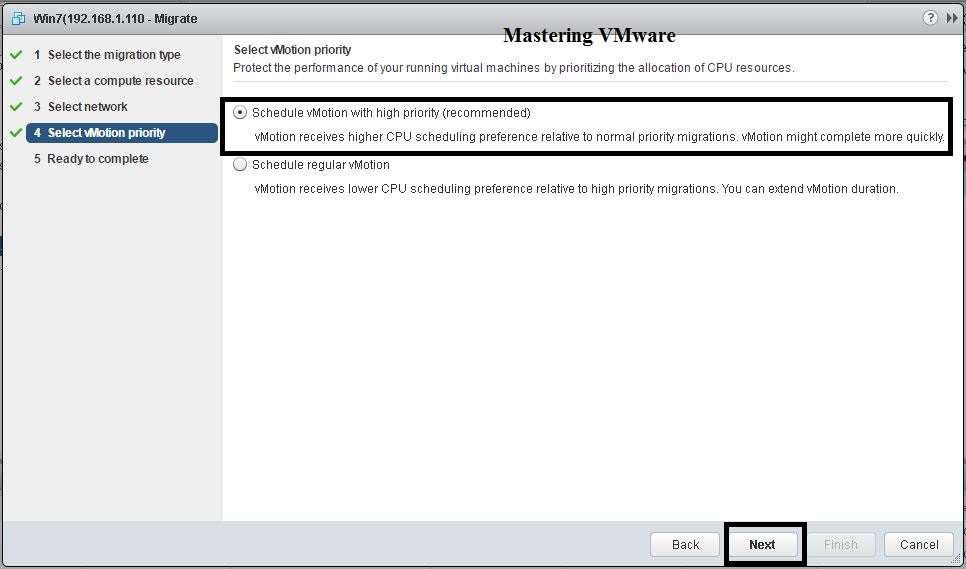Click text 'vMotion receives higher CPU scheduling preference'

pos(599,137)
